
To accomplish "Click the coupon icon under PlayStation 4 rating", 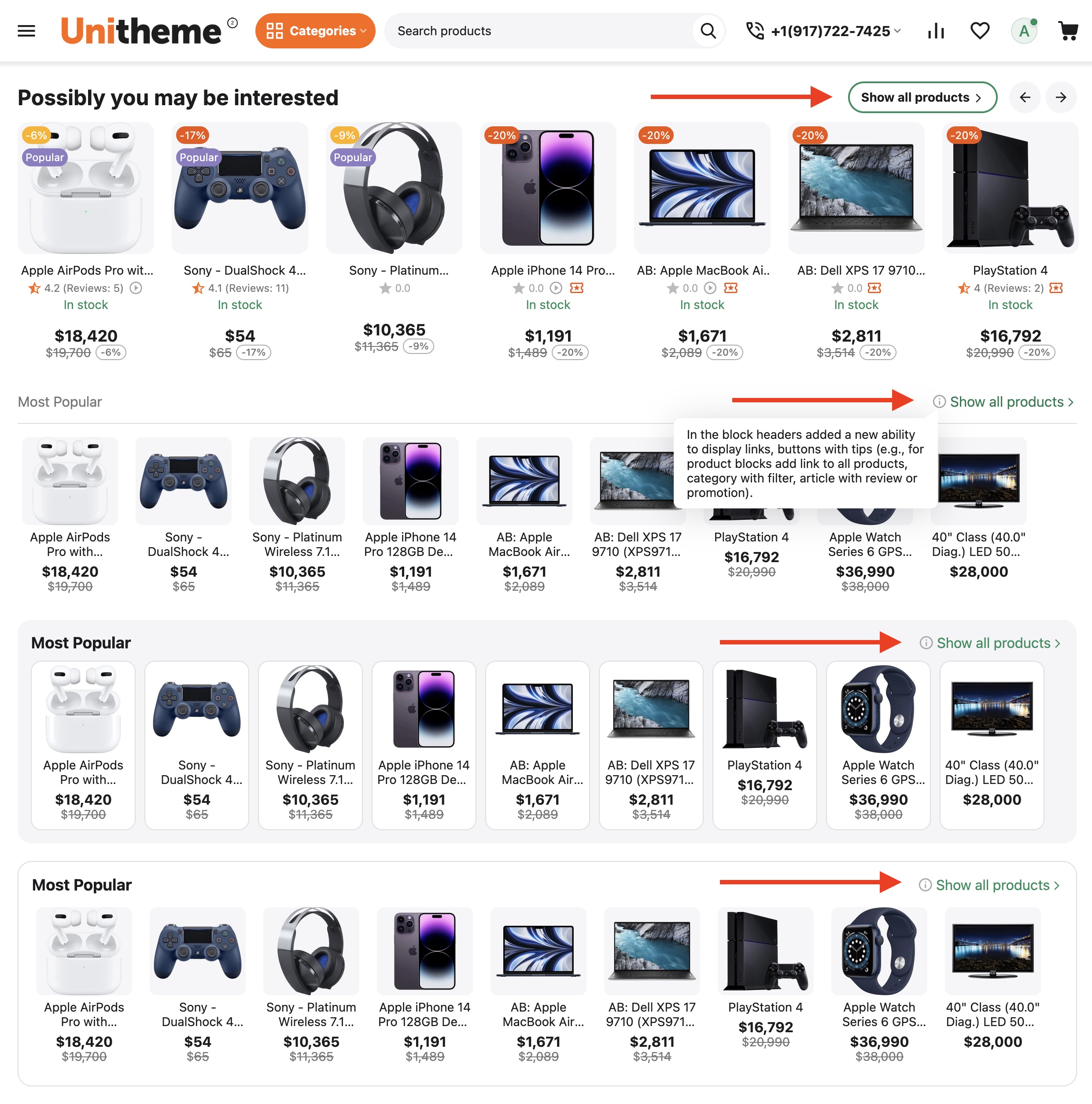I will pyautogui.click(x=1056, y=288).
